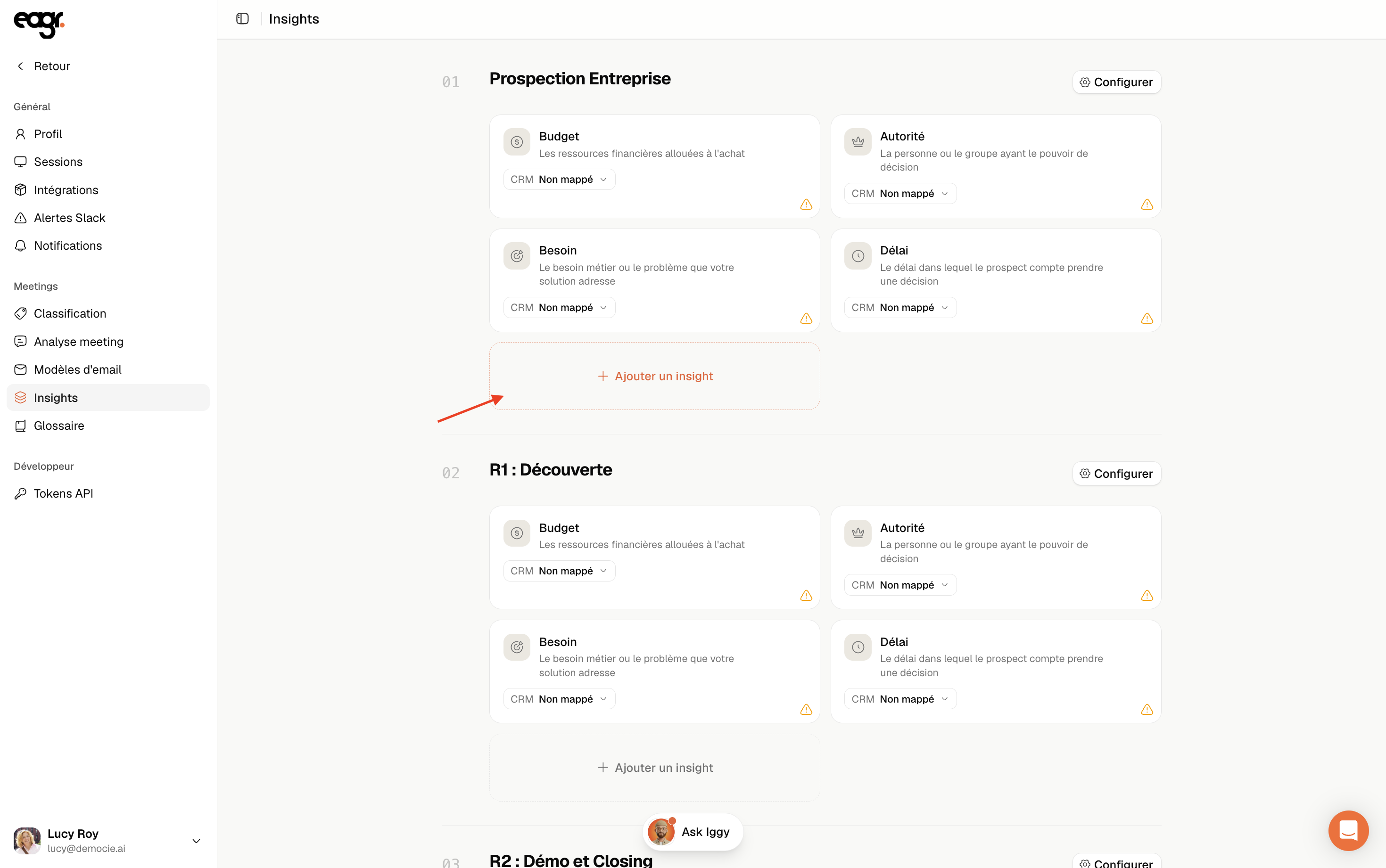Click warning icon on R1 Budget card
The width and height of the screenshot is (1386, 868).
pyautogui.click(x=806, y=596)
